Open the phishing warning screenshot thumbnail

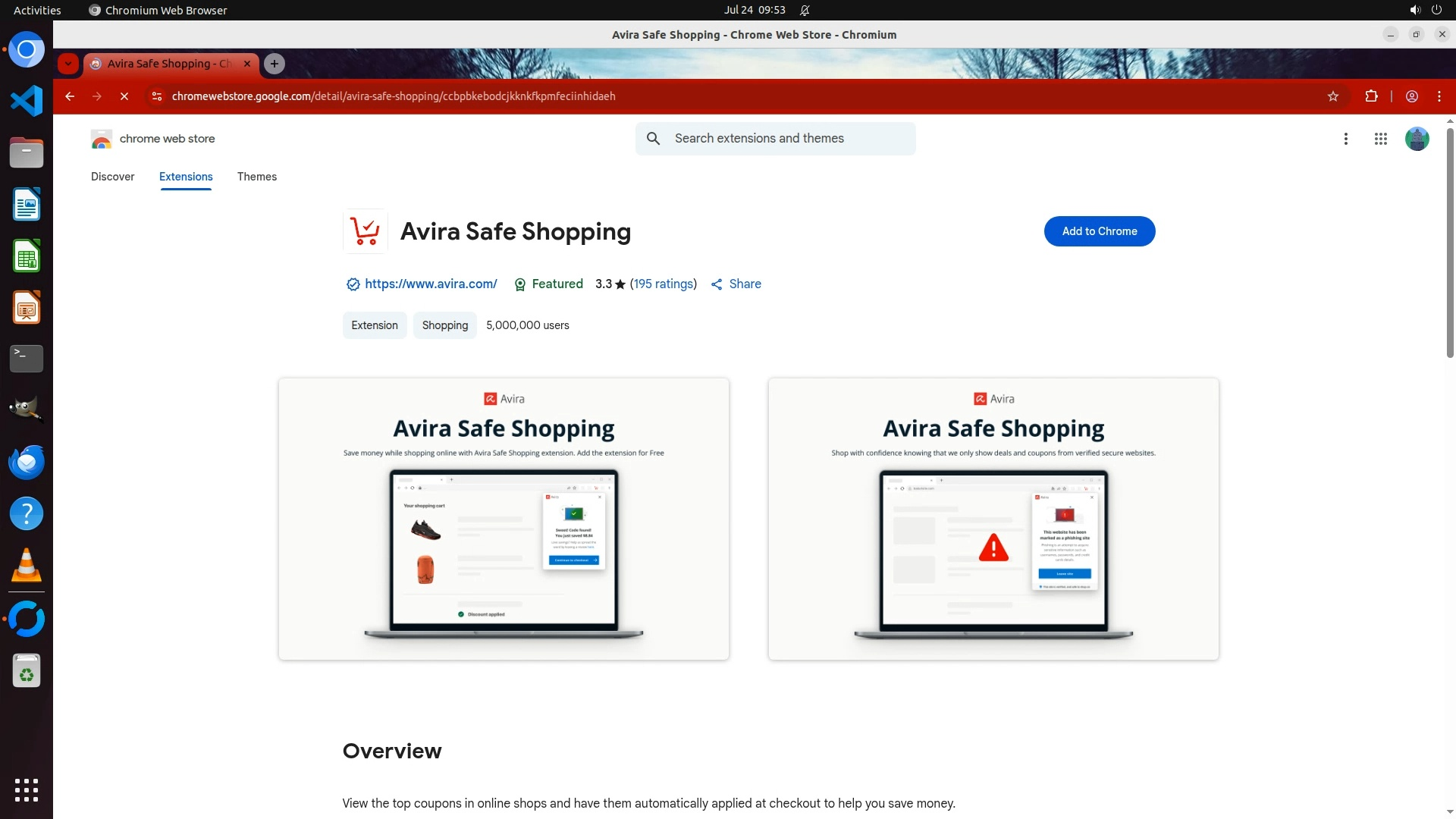pyautogui.click(x=993, y=519)
